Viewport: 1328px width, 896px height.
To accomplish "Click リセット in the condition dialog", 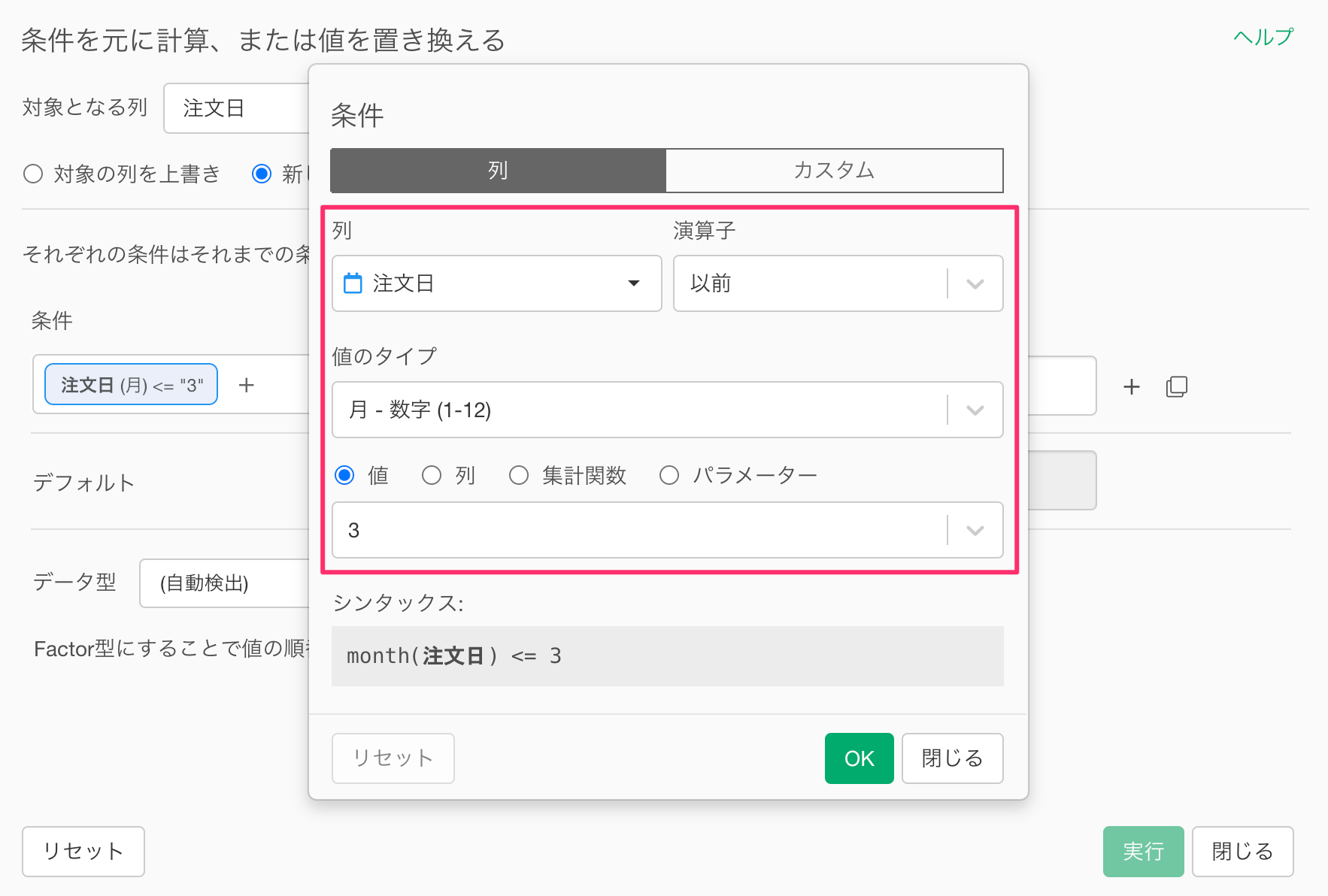I will tap(393, 758).
